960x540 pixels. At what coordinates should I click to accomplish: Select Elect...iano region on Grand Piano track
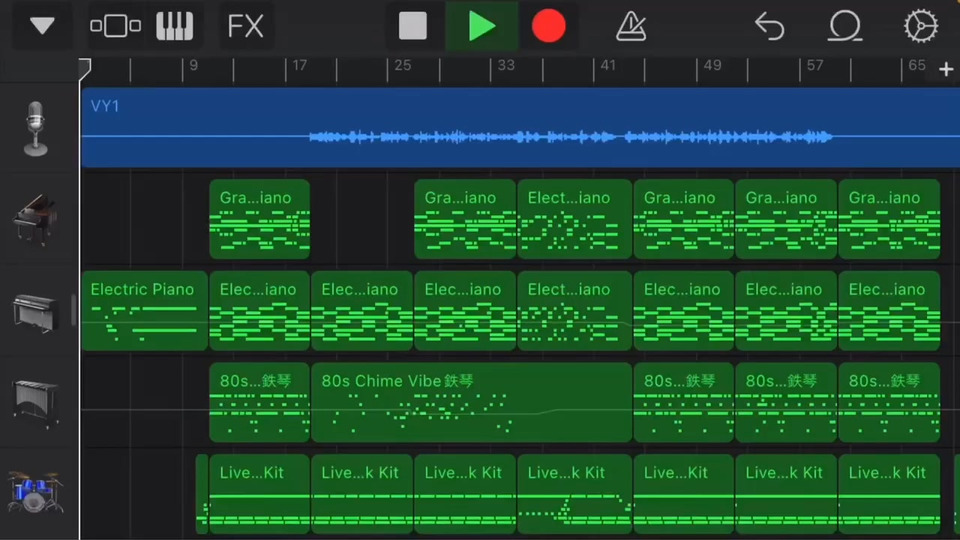[574, 219]
